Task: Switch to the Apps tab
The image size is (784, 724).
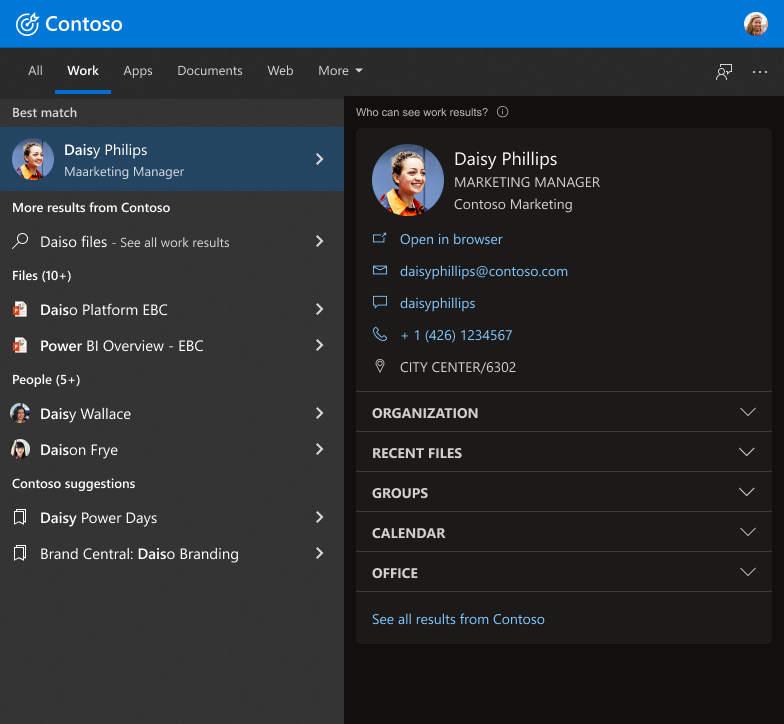Action: tap(138, 71)
